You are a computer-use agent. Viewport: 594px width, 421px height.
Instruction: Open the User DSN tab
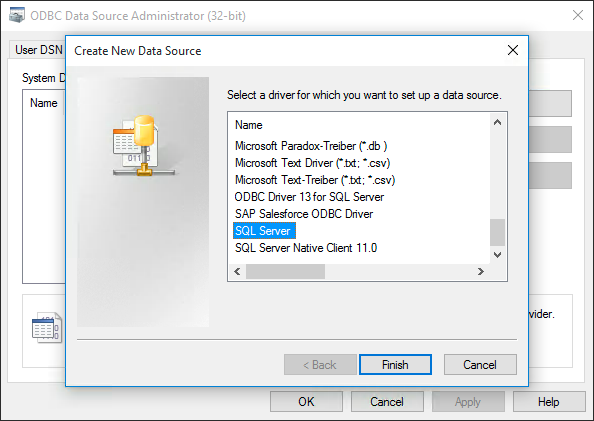(38, 50)
